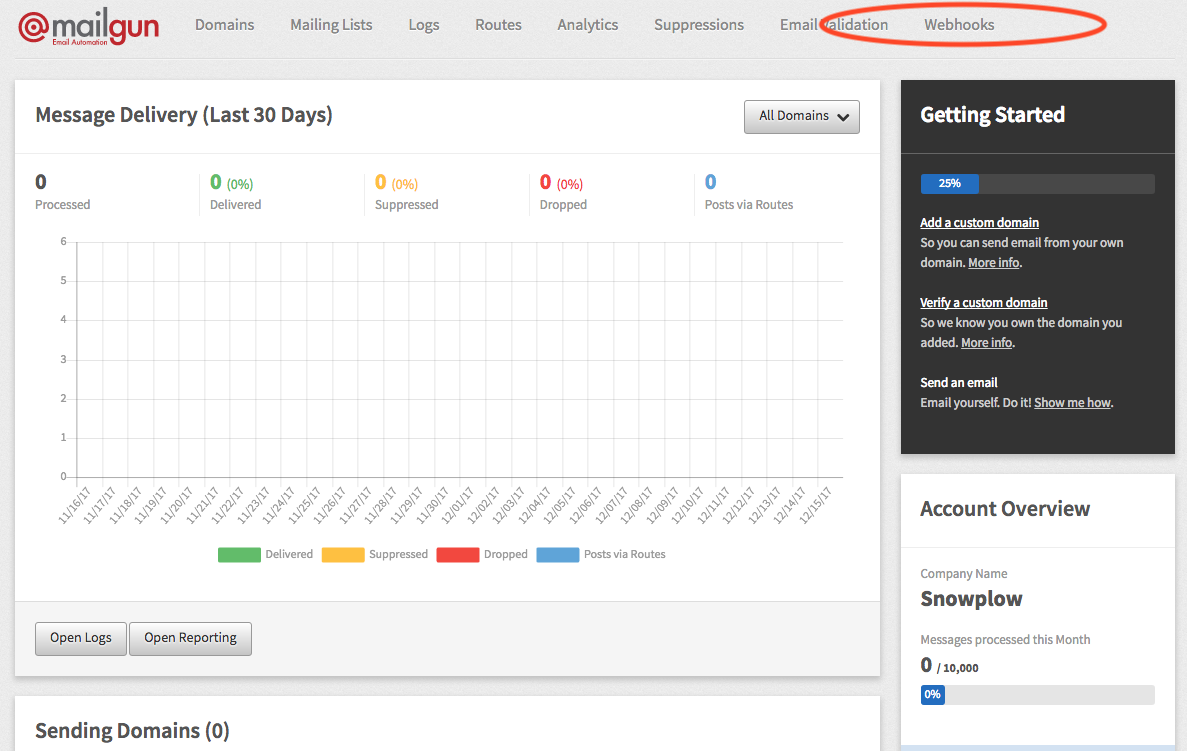This screenshot has width=1187, height=751.
Task: Expand the All Domains dropdown
Action: (x=802, y=116)
